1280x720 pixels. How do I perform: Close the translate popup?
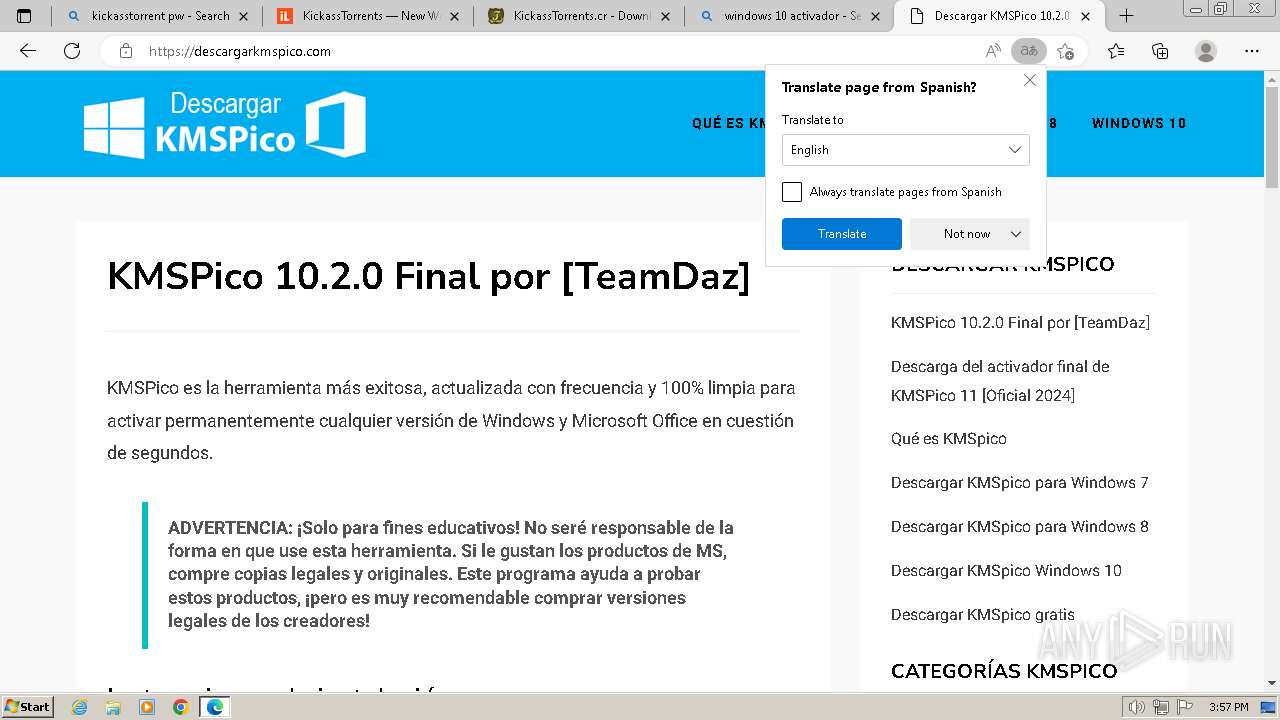coord(1030,80)
